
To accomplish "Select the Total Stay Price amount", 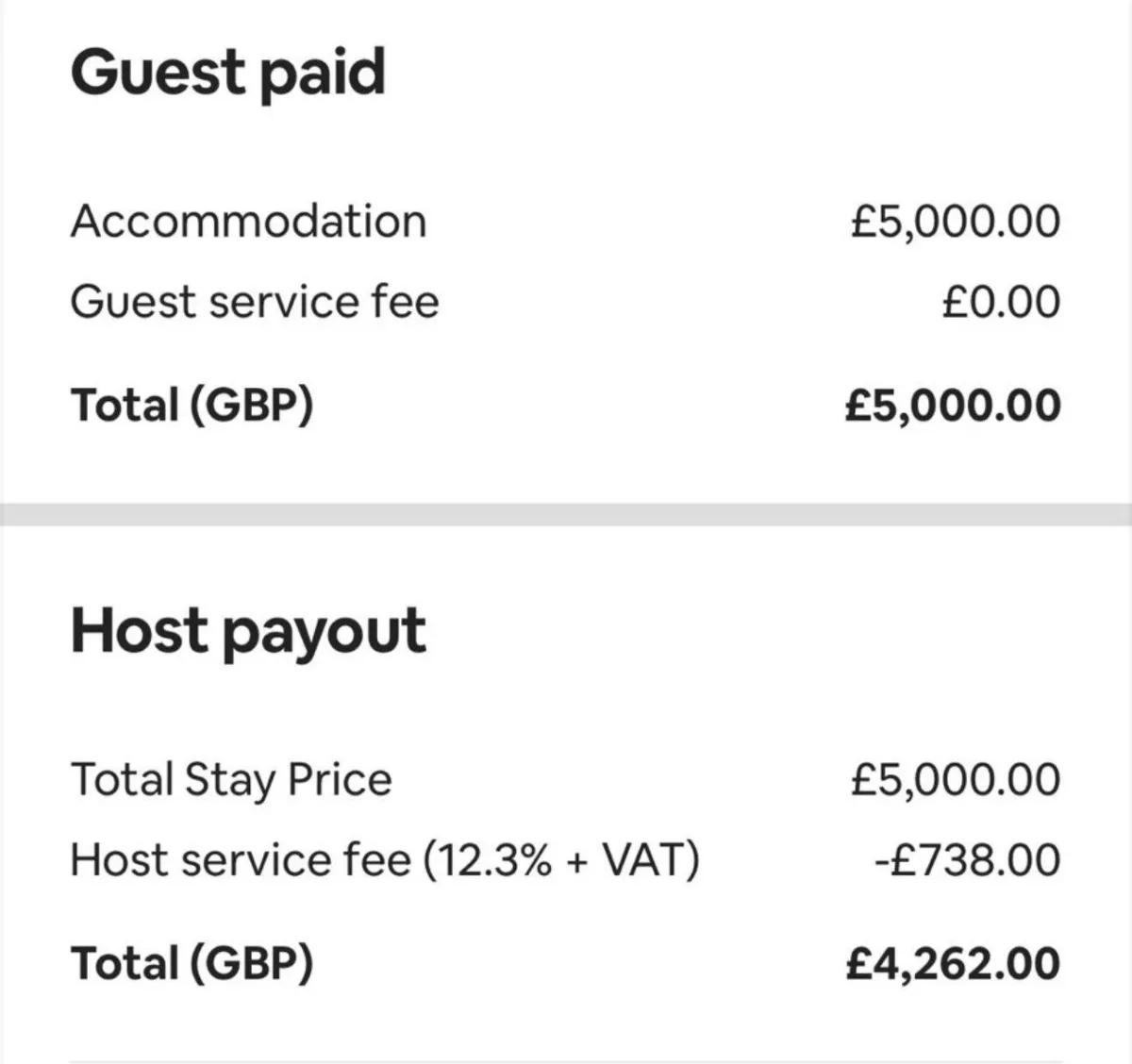I will coord(955,780).
